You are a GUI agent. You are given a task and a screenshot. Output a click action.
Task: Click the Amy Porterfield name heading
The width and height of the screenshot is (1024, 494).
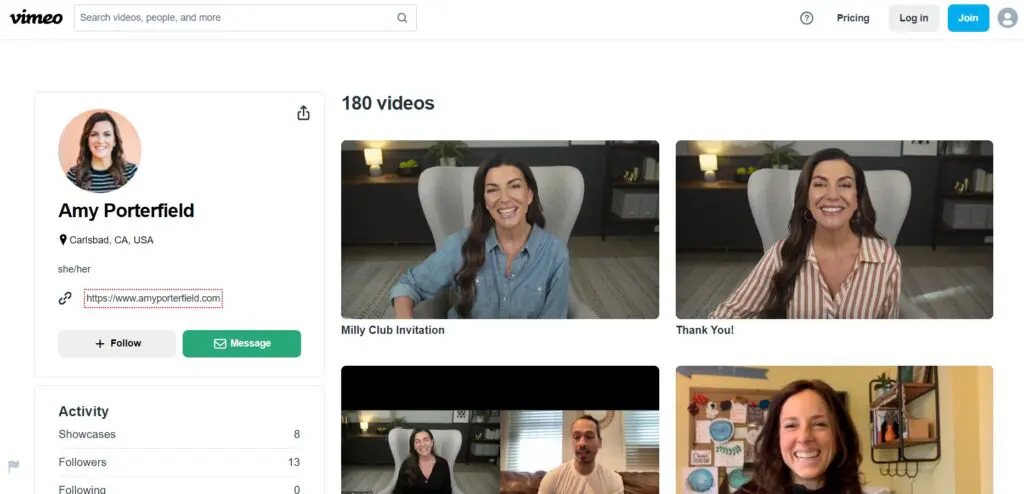[126, 211]
